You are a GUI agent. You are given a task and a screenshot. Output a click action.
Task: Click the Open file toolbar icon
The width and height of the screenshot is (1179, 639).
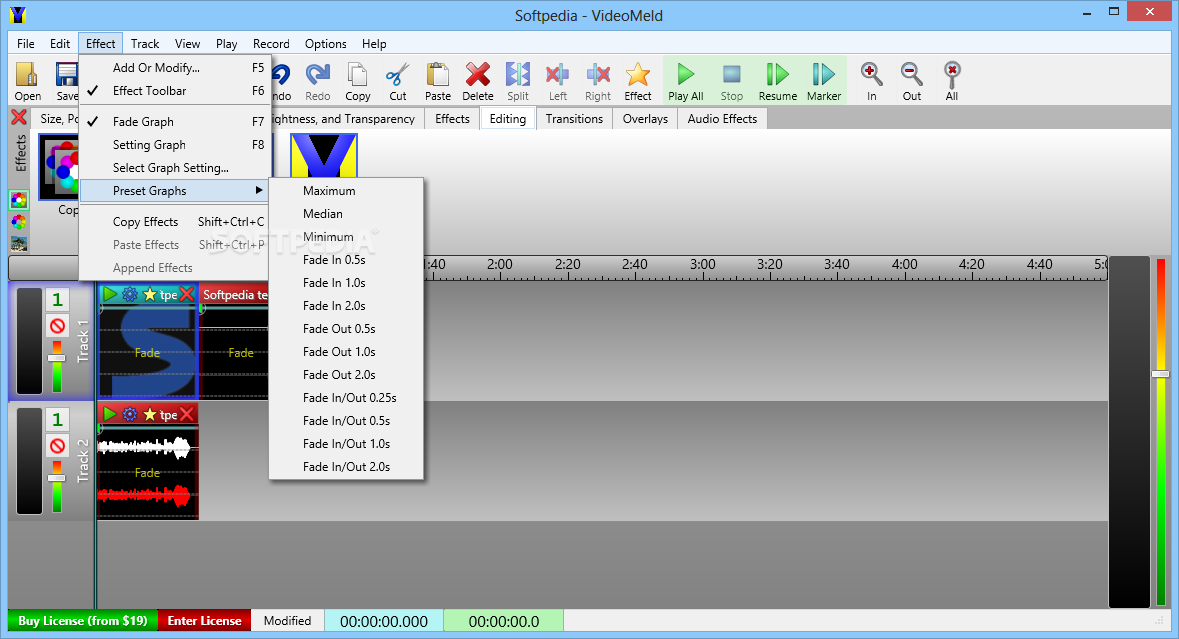point(27,81)
